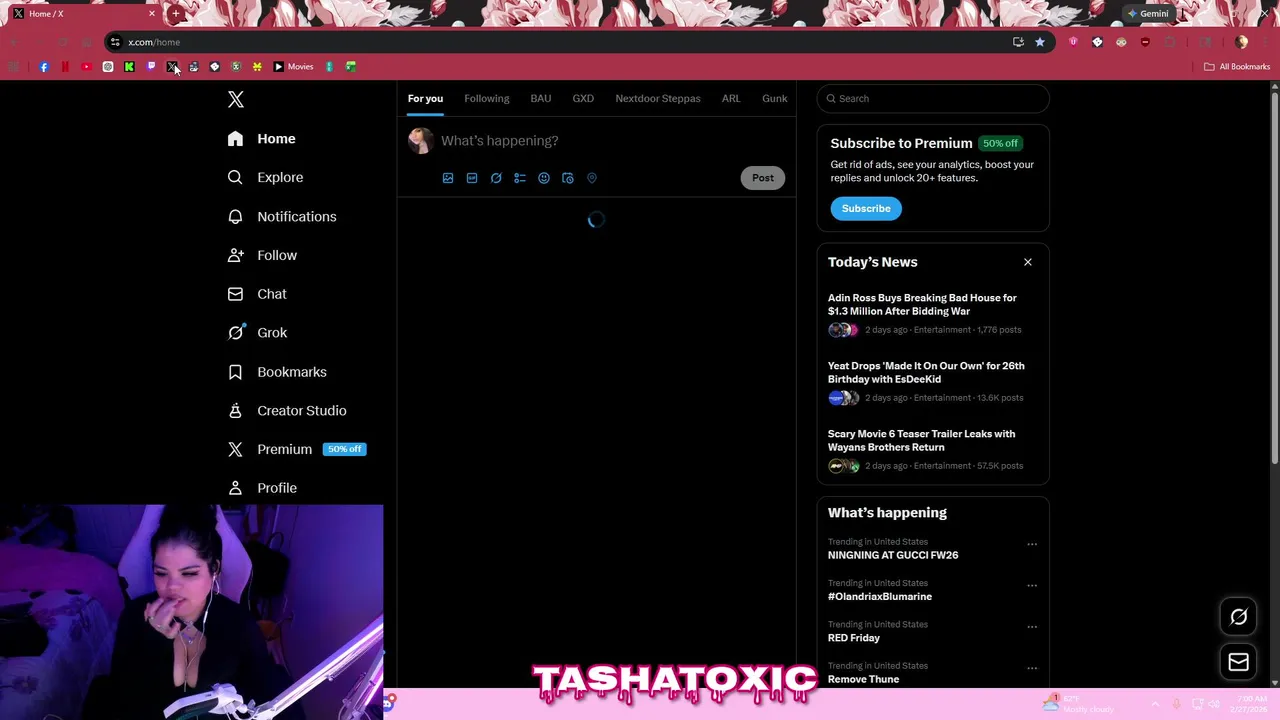Viewport: 1280px width, 720px height.
Task: Open more options for #OlandriaxBlumarine trend
Action: [x=1032, y=586]
